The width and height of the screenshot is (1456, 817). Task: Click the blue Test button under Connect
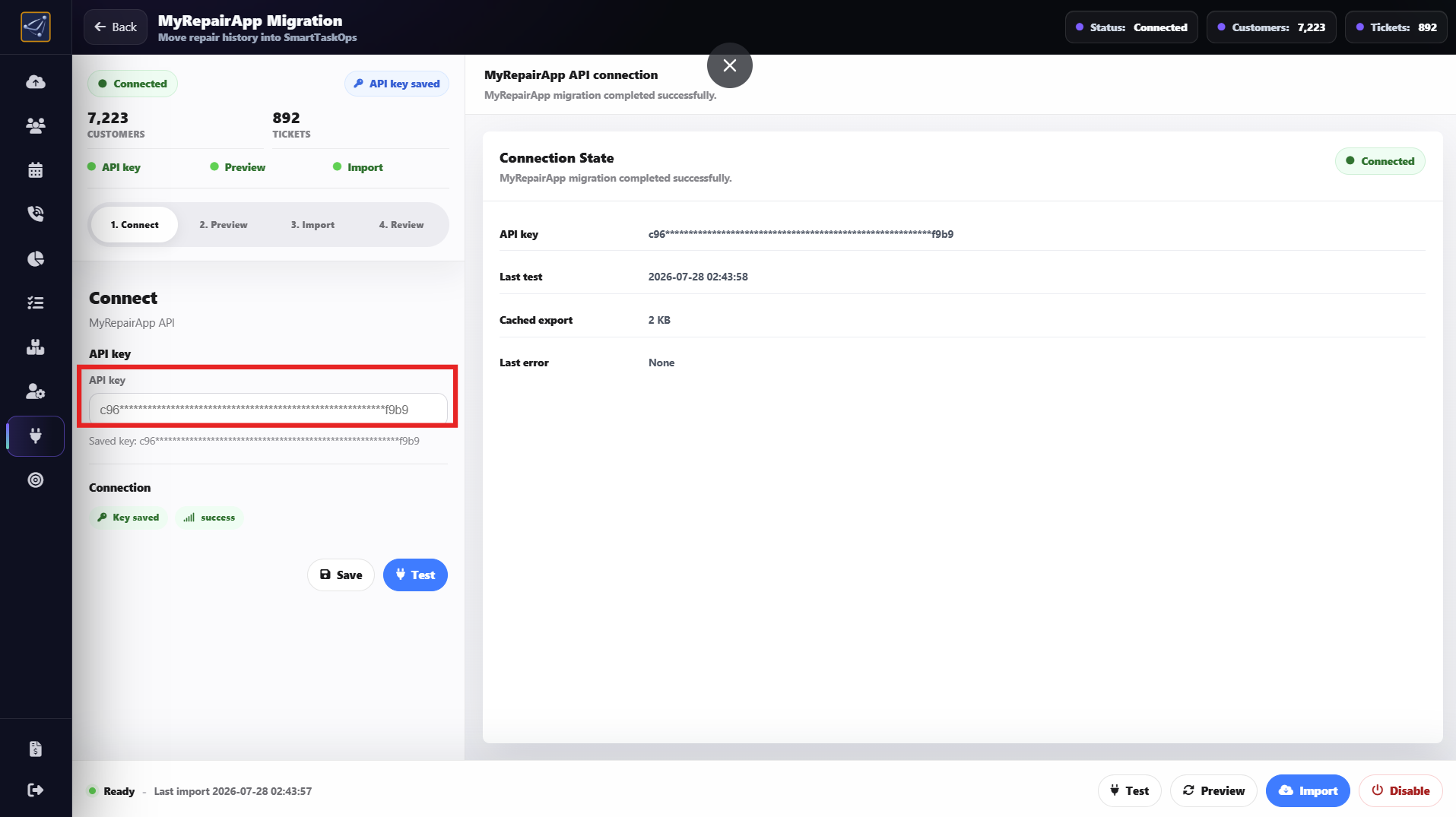[415, 575]
